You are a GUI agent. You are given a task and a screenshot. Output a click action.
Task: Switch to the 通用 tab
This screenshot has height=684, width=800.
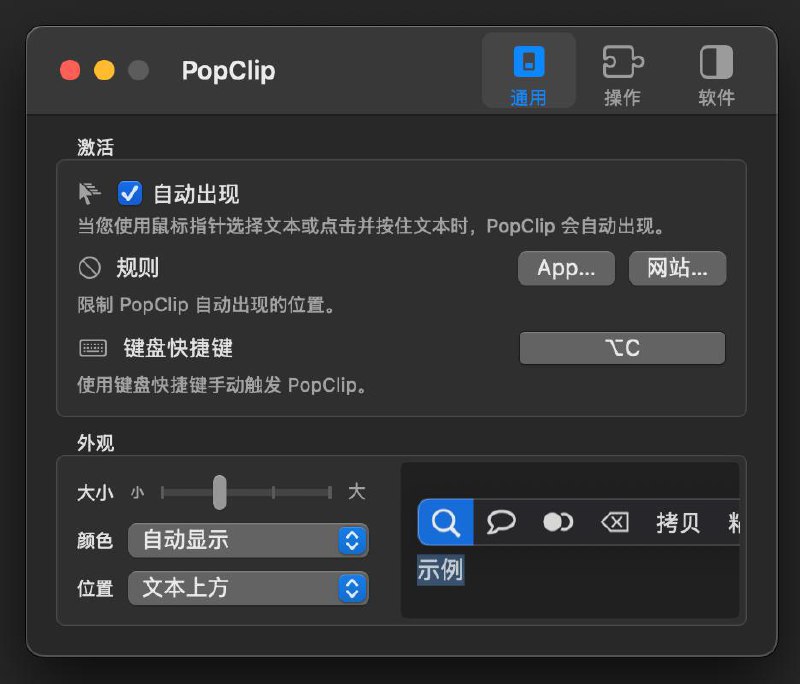pos(529,71)
